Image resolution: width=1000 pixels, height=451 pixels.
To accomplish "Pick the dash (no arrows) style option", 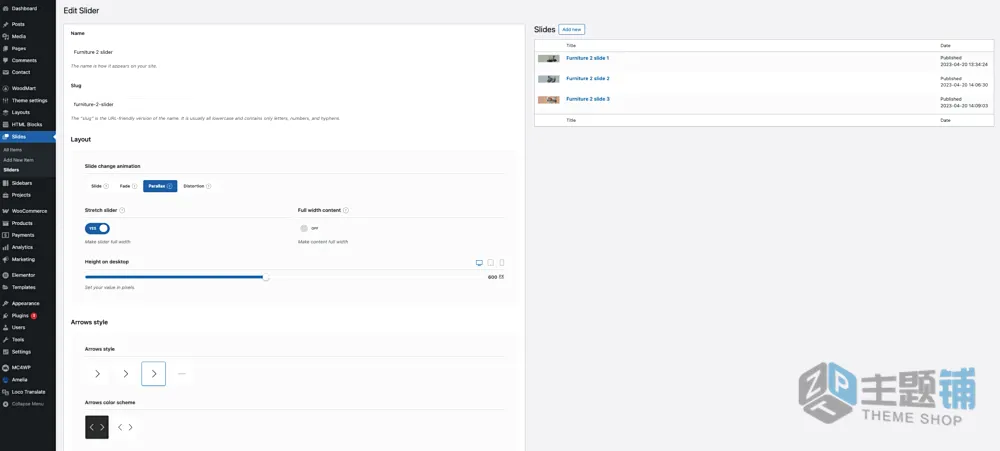I will click(182, 374).
